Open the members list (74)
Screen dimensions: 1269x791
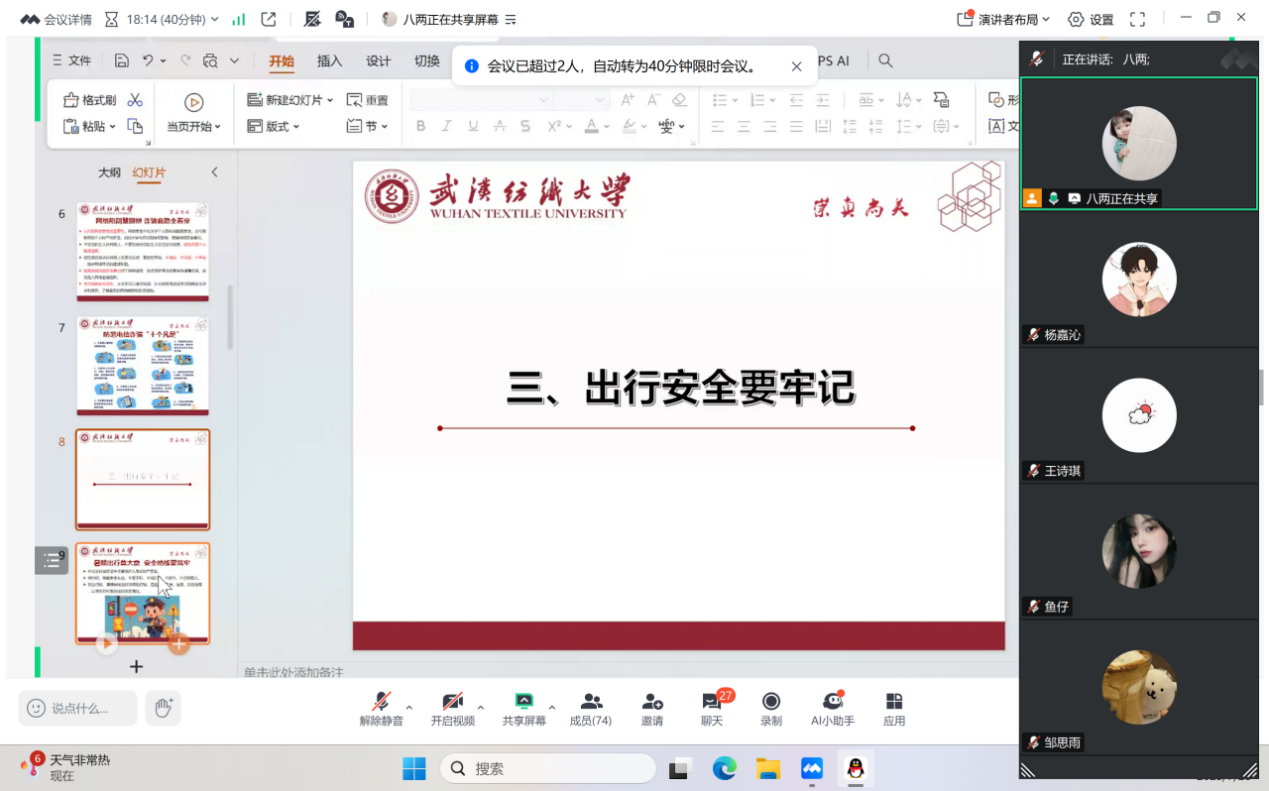590,708
